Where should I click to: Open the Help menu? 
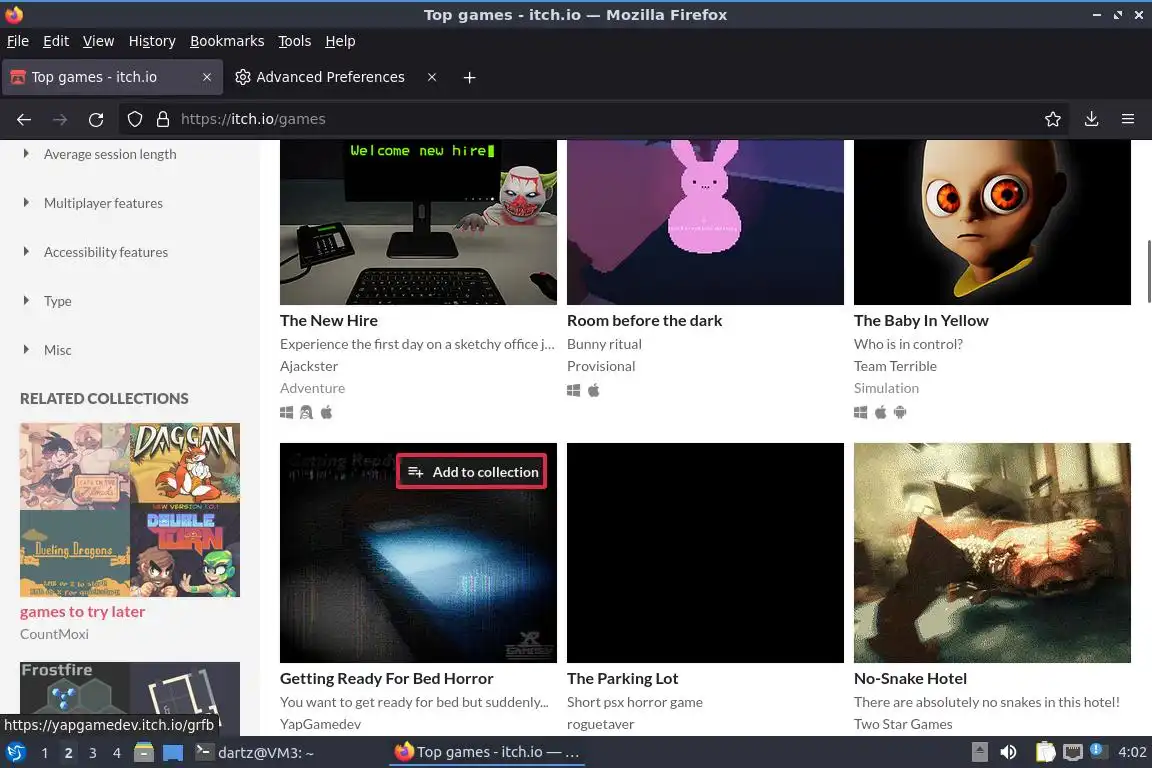340,41
